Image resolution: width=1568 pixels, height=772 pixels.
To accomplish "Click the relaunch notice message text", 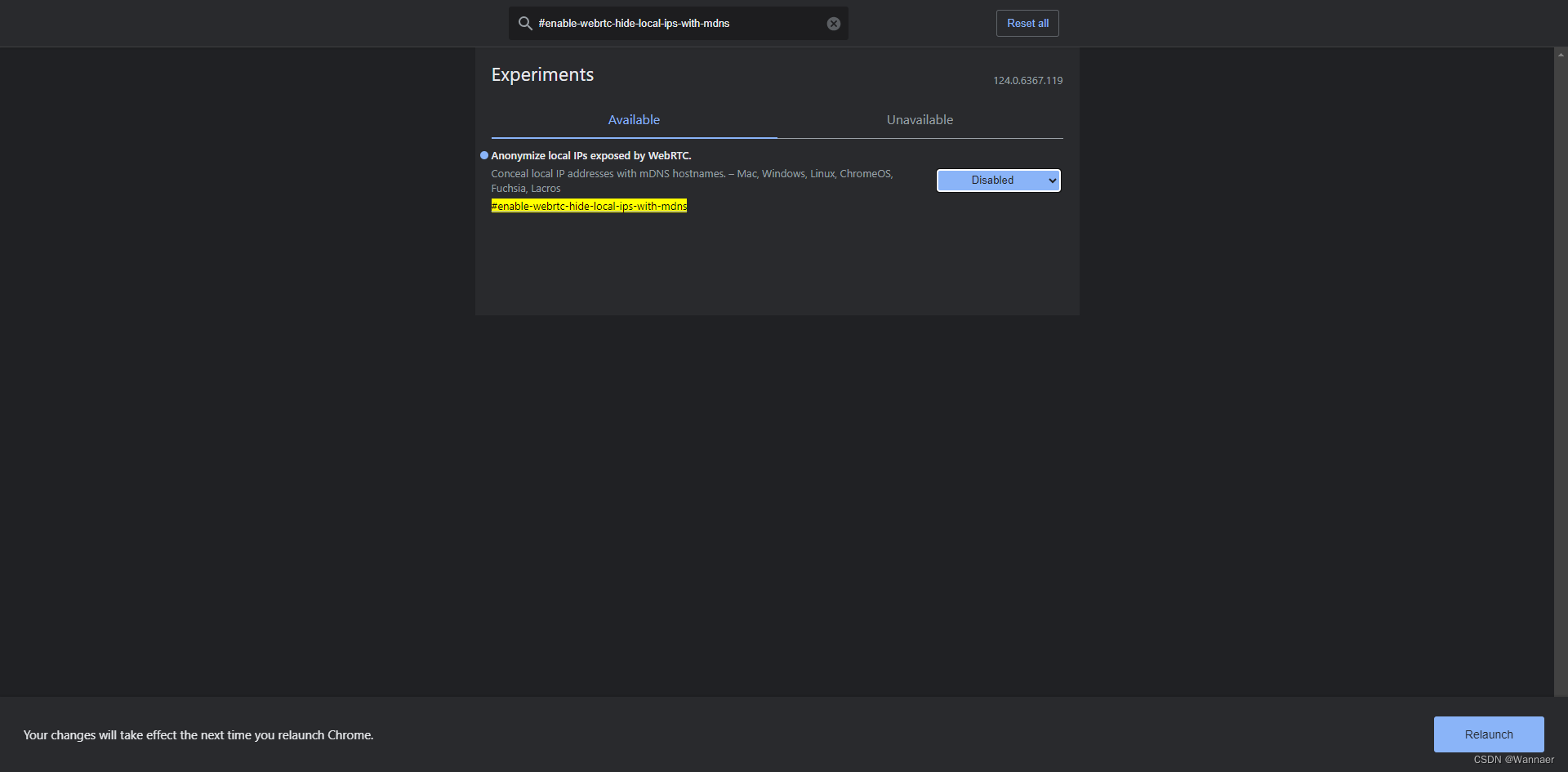I will (x=198, y=735).
